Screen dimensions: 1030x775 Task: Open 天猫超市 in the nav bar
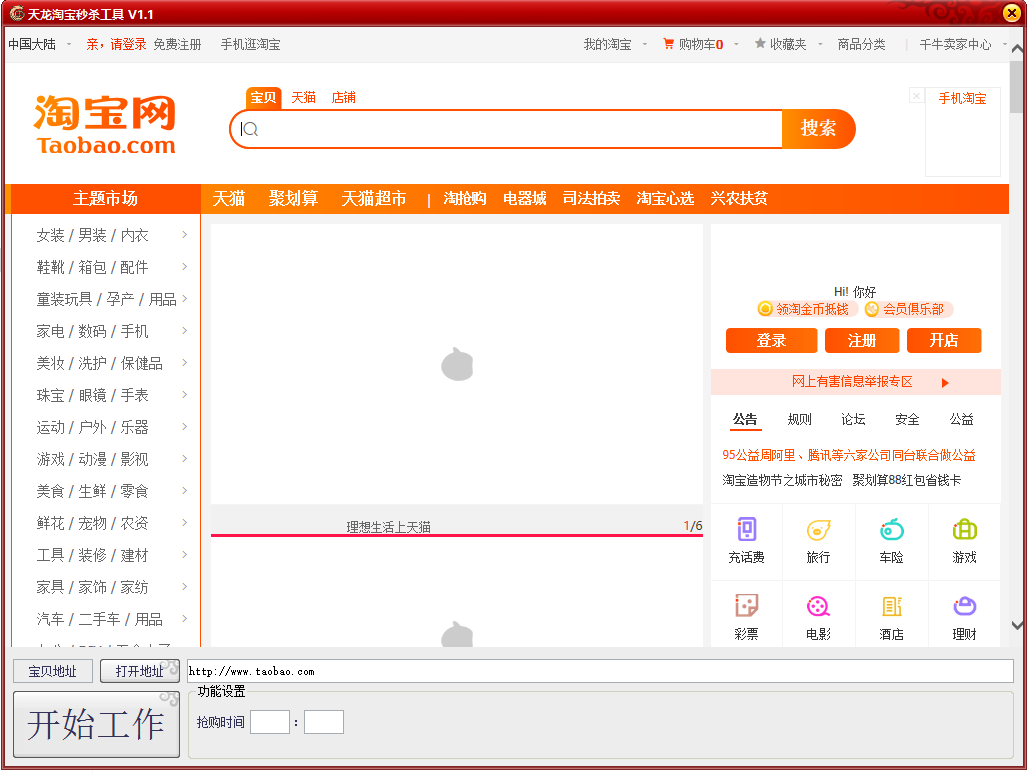click(x=374, y=198)
